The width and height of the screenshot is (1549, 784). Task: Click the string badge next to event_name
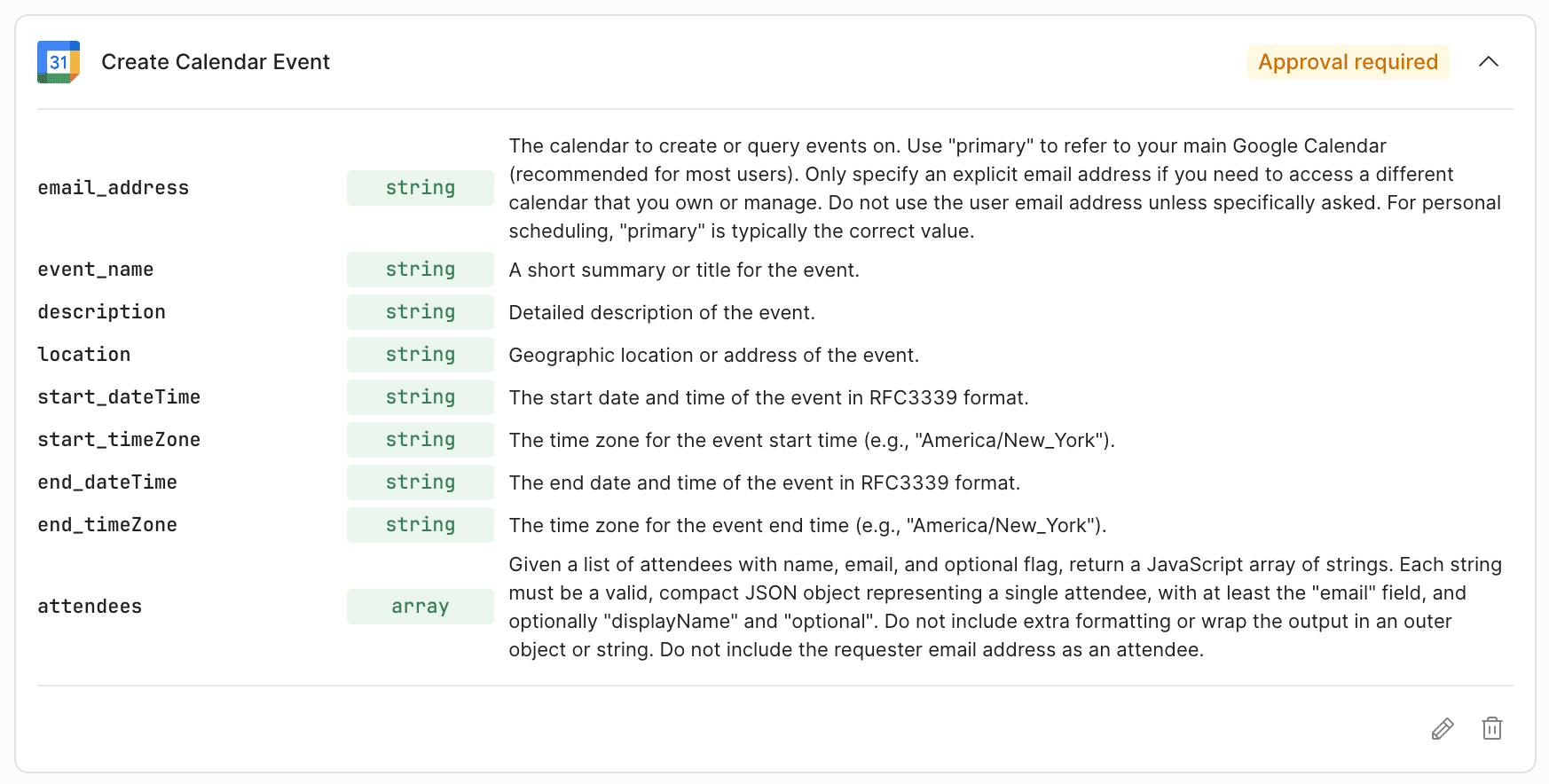(x=420, y=269)
